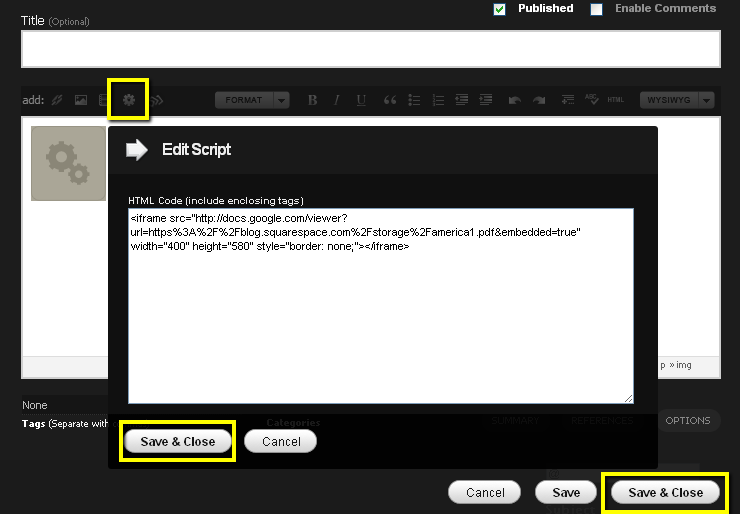Switch to the OPTIONS tab
740x514 pixels.
(x=687, y=421)
